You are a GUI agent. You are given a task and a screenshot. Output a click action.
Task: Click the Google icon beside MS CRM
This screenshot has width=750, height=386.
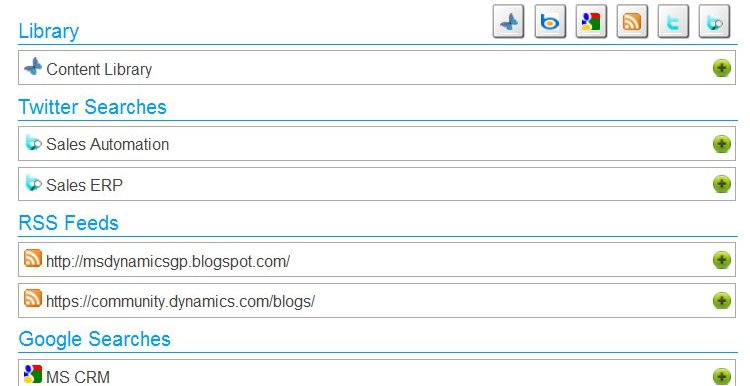[33, 374]
